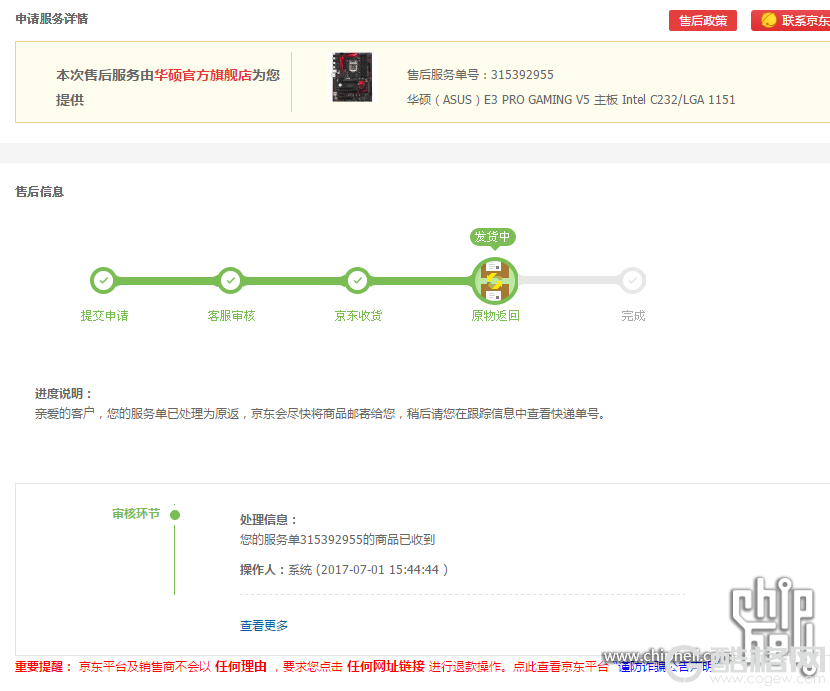This screenshot has height=691, width=830.
Task: Click the 售后信息 section heading
Action: [x=40, y=192]
